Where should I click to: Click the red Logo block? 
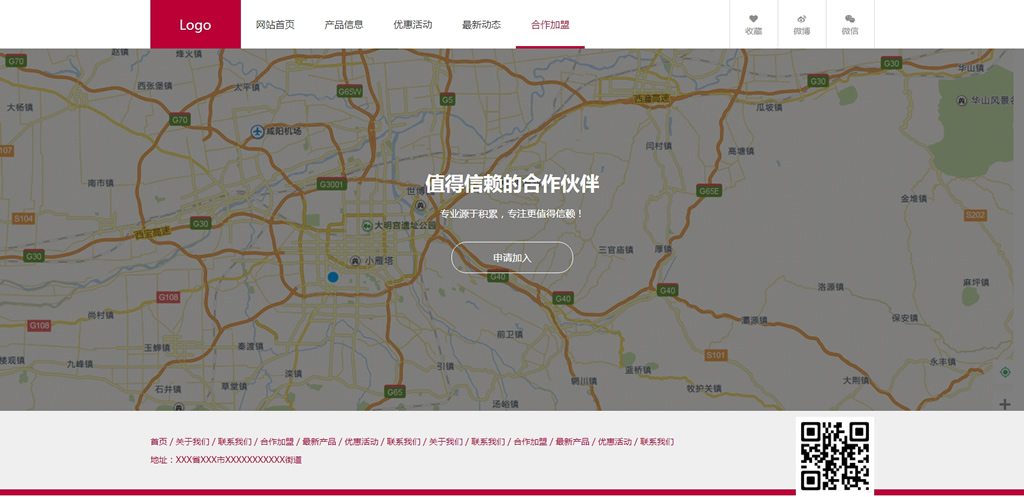click(x=195, y=24)
